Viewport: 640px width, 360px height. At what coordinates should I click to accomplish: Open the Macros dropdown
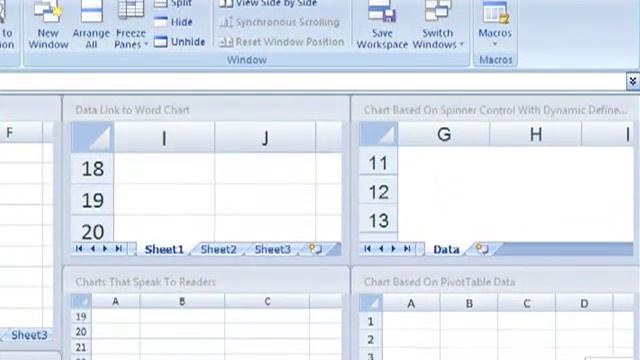coord(495,25)
